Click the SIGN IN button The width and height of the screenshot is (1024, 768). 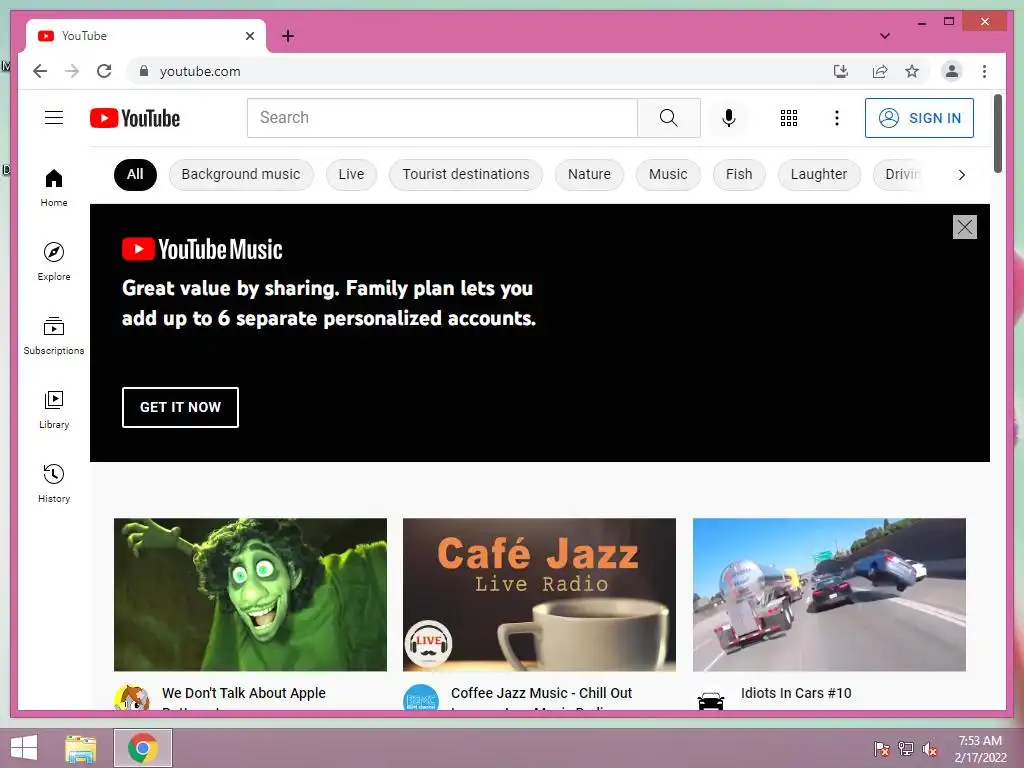click(919, 118)
